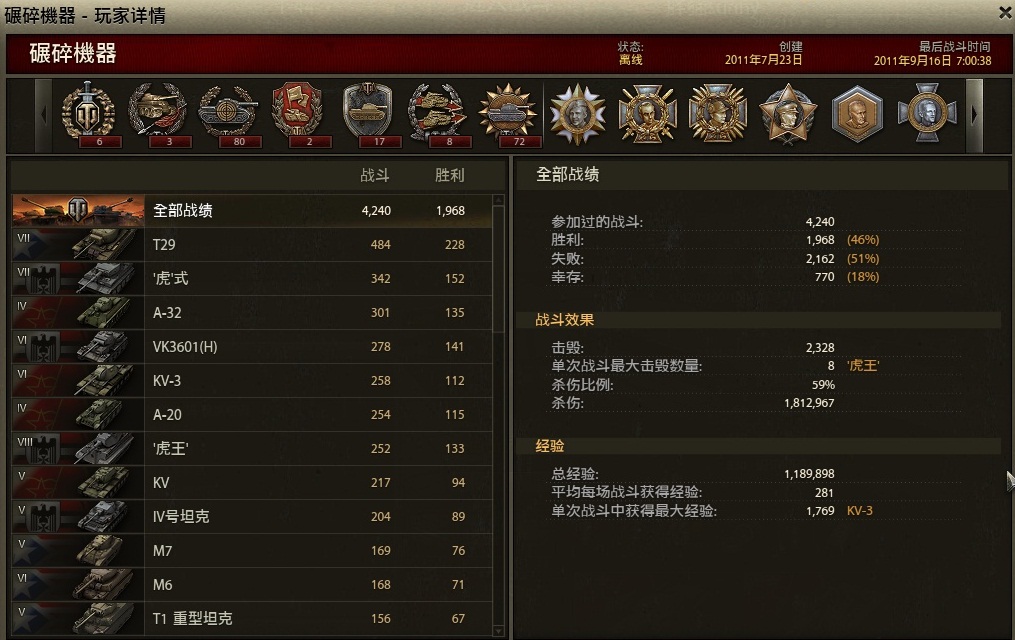Click the KV-3 tank thumbnail
The width and height of the screenshot is (1015, 640).
coord(78,381)
